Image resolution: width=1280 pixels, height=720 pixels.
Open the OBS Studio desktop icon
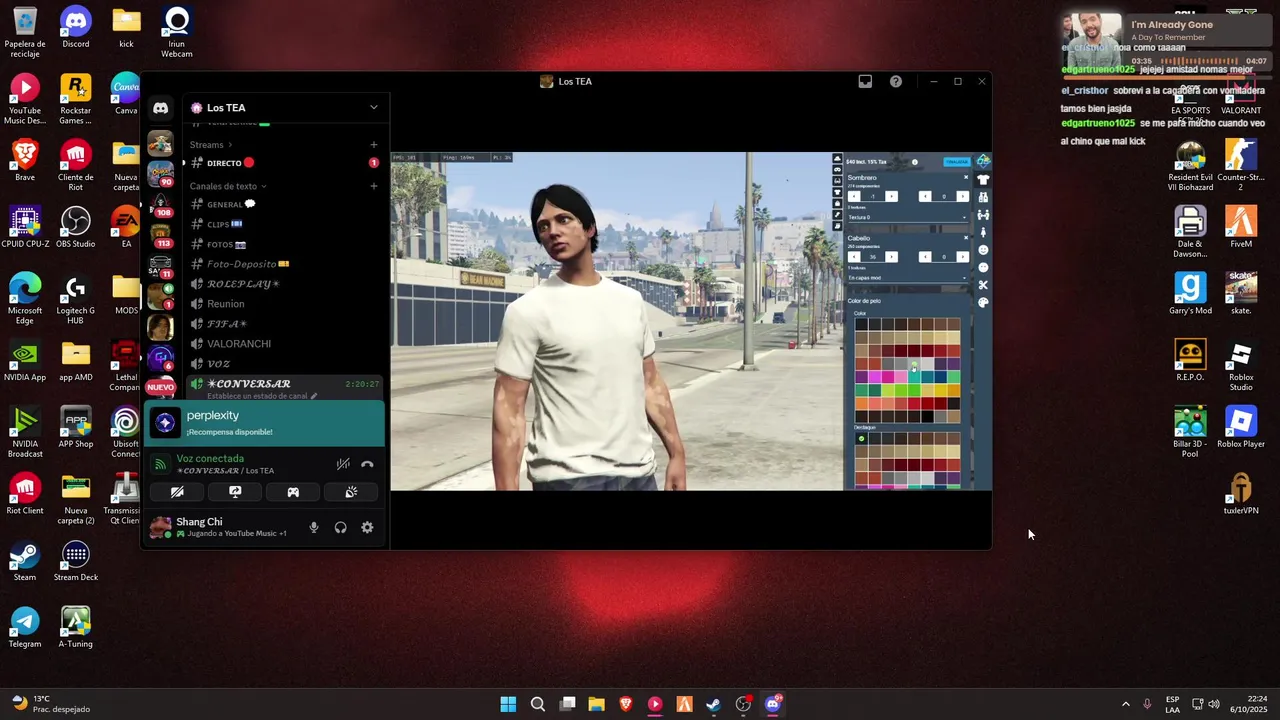pyautogui.click(x=75, y=228)
